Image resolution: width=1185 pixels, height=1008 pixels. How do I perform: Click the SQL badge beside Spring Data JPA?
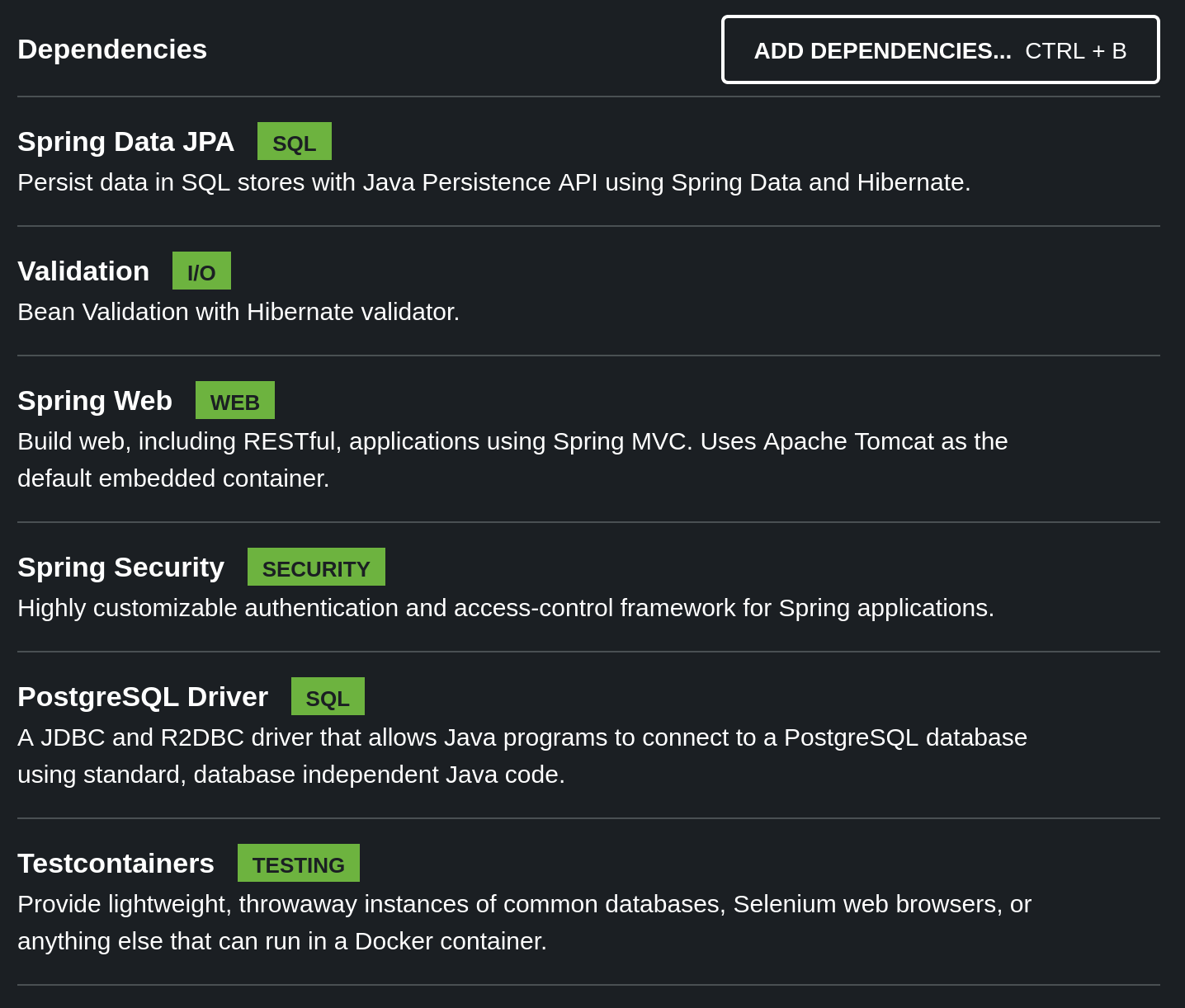pos(294,142)
